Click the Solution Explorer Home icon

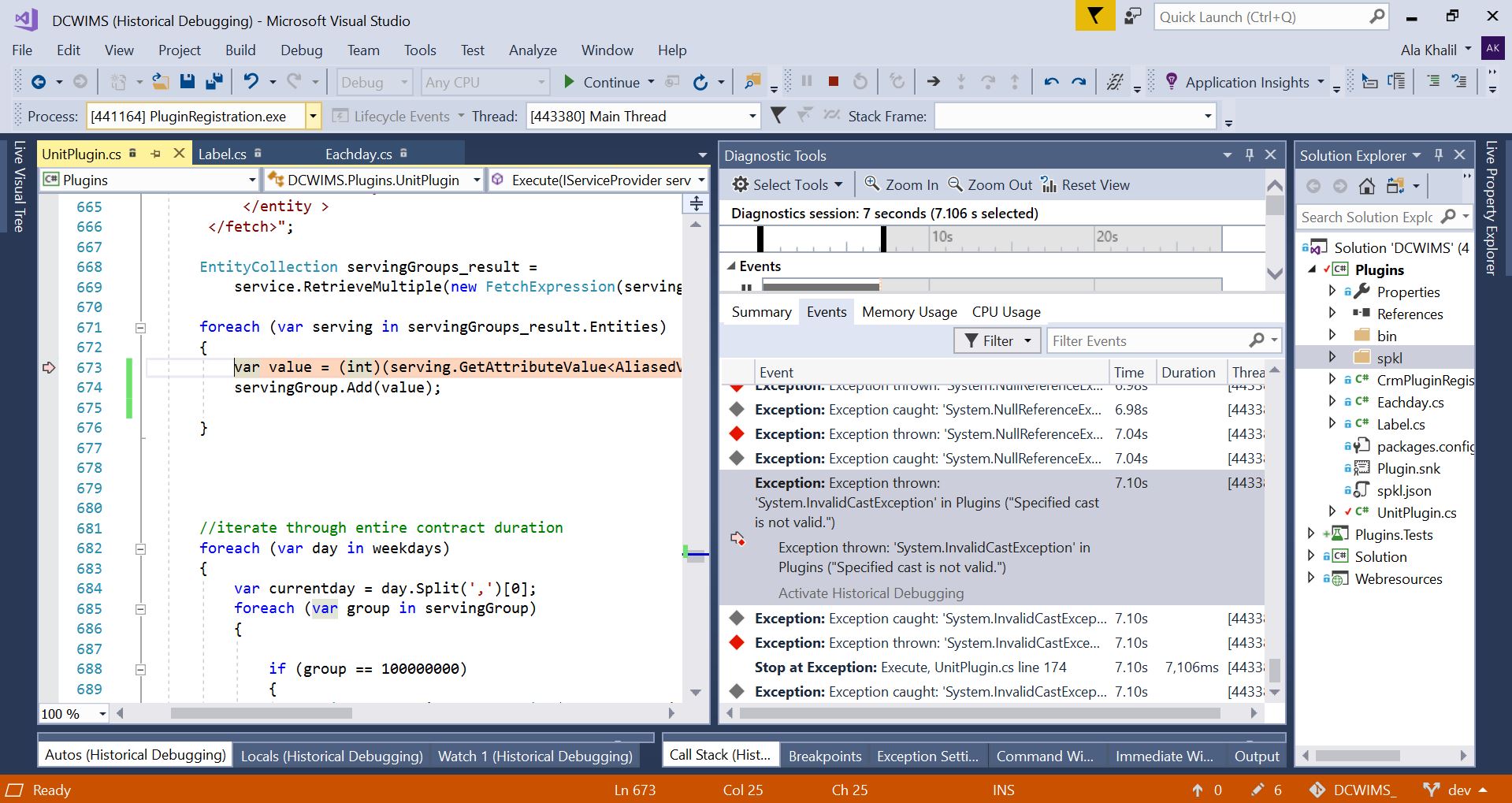pos(1367,186)
